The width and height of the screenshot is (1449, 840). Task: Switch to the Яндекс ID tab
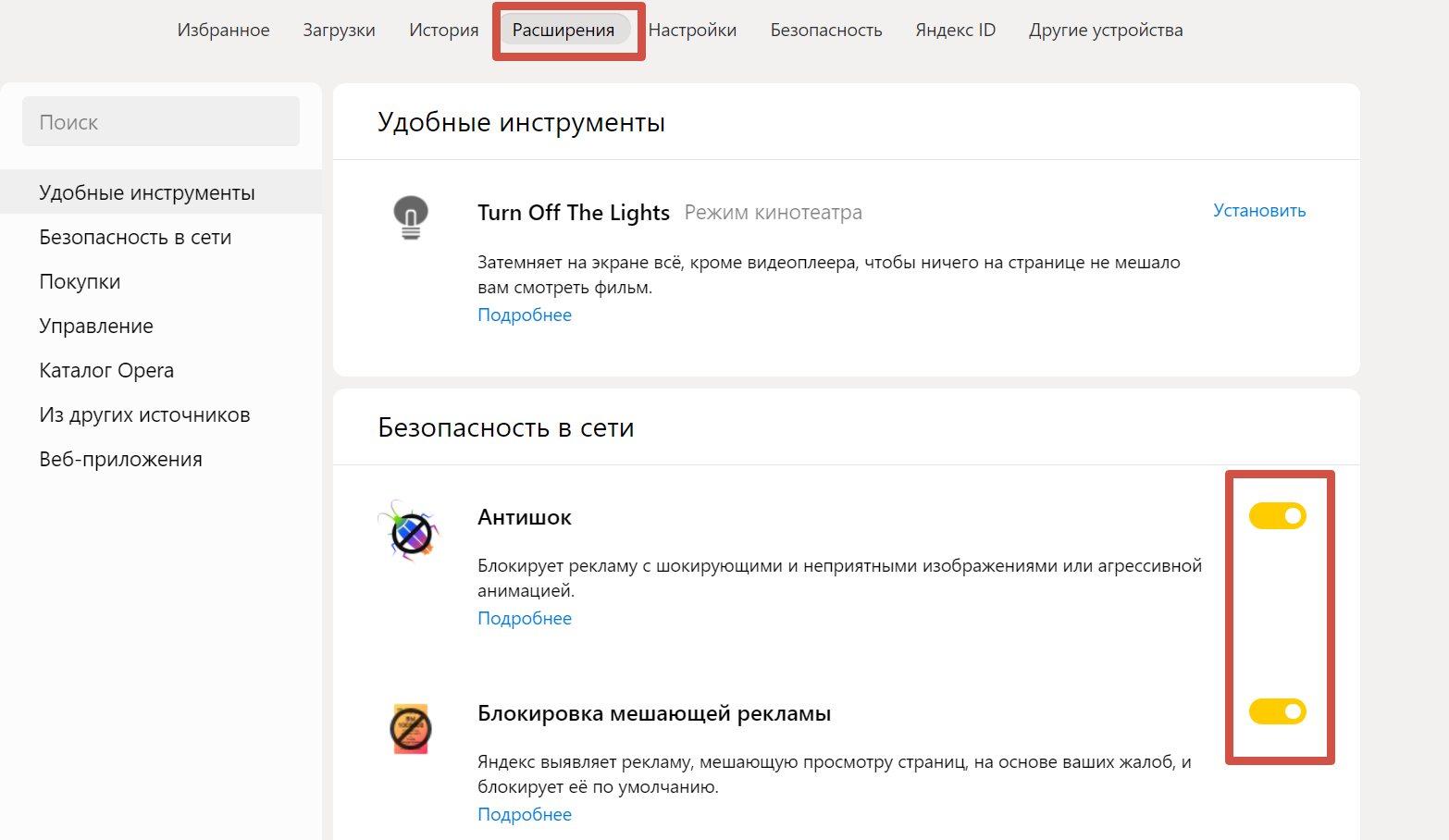coord(955,30)
